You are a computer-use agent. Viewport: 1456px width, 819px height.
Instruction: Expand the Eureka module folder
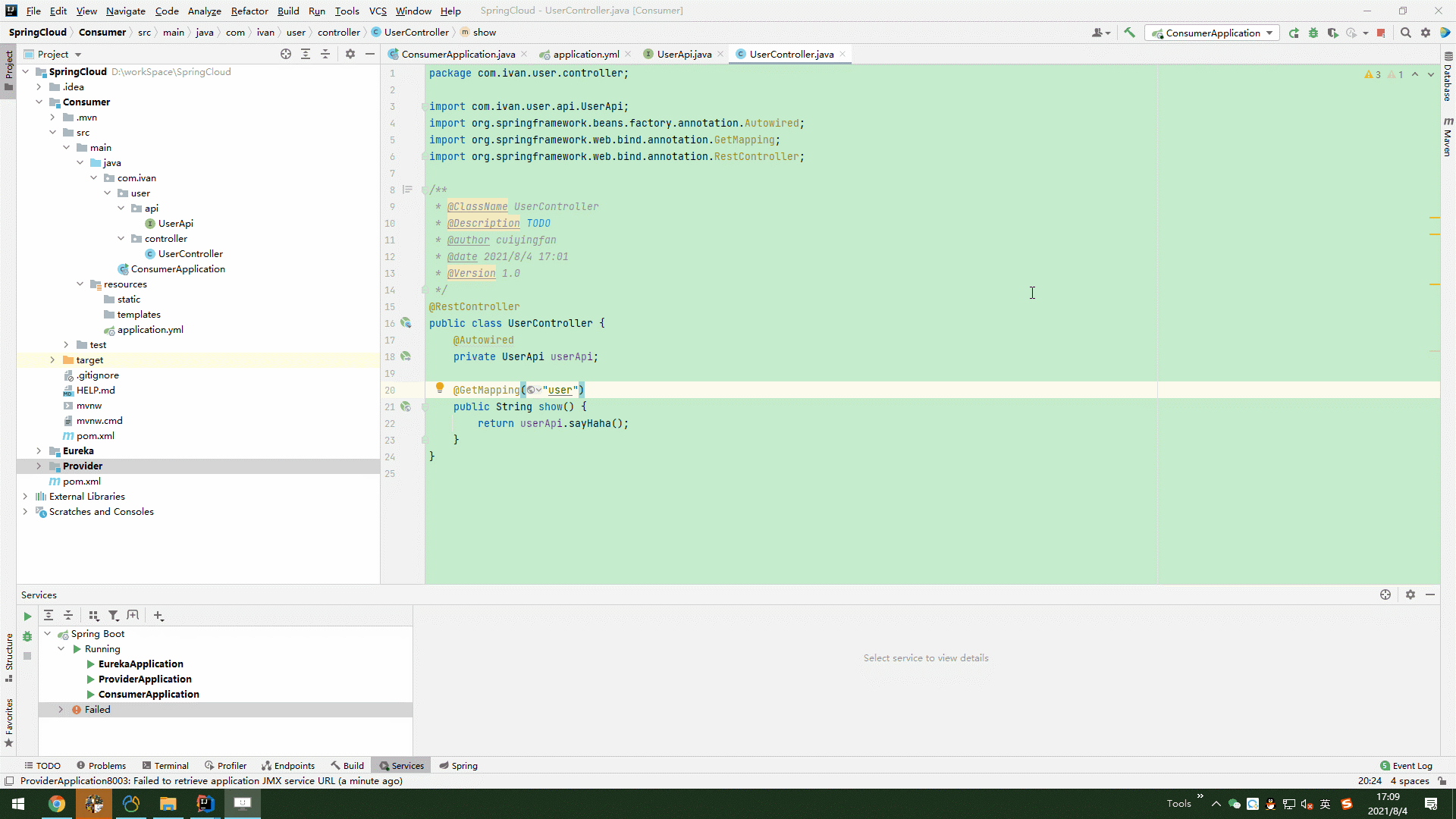point(39,450)
